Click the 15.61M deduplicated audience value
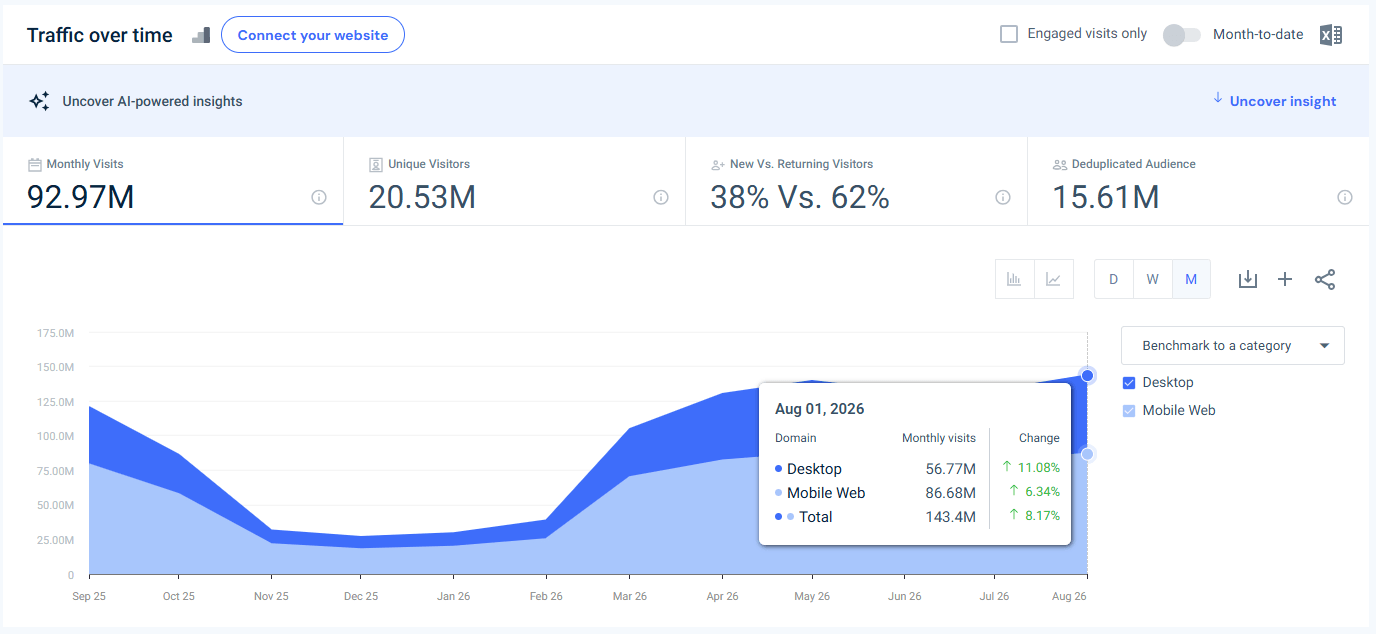 click(x=1106, y=197)
